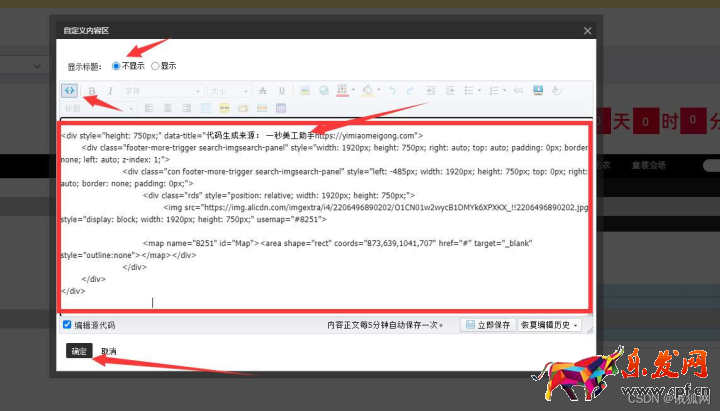Click the Italic formatting icon
This screenshot has width=720, height=411.
[x=110, y=91]
